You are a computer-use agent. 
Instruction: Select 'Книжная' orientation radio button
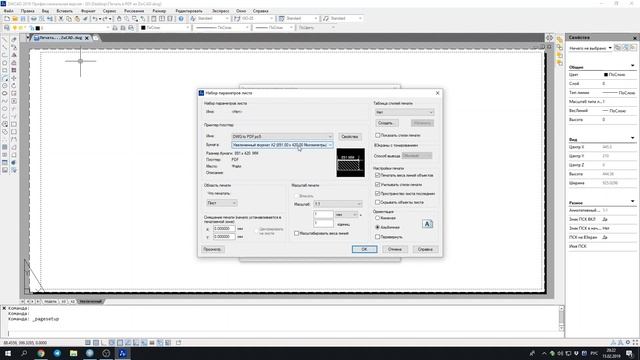tap(378, 218)
